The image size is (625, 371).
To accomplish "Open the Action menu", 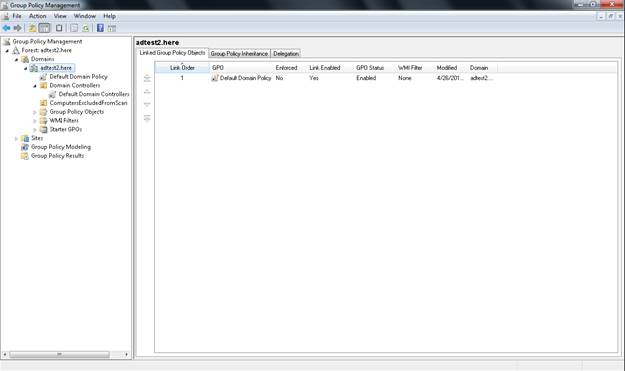I will coord(37,16).
